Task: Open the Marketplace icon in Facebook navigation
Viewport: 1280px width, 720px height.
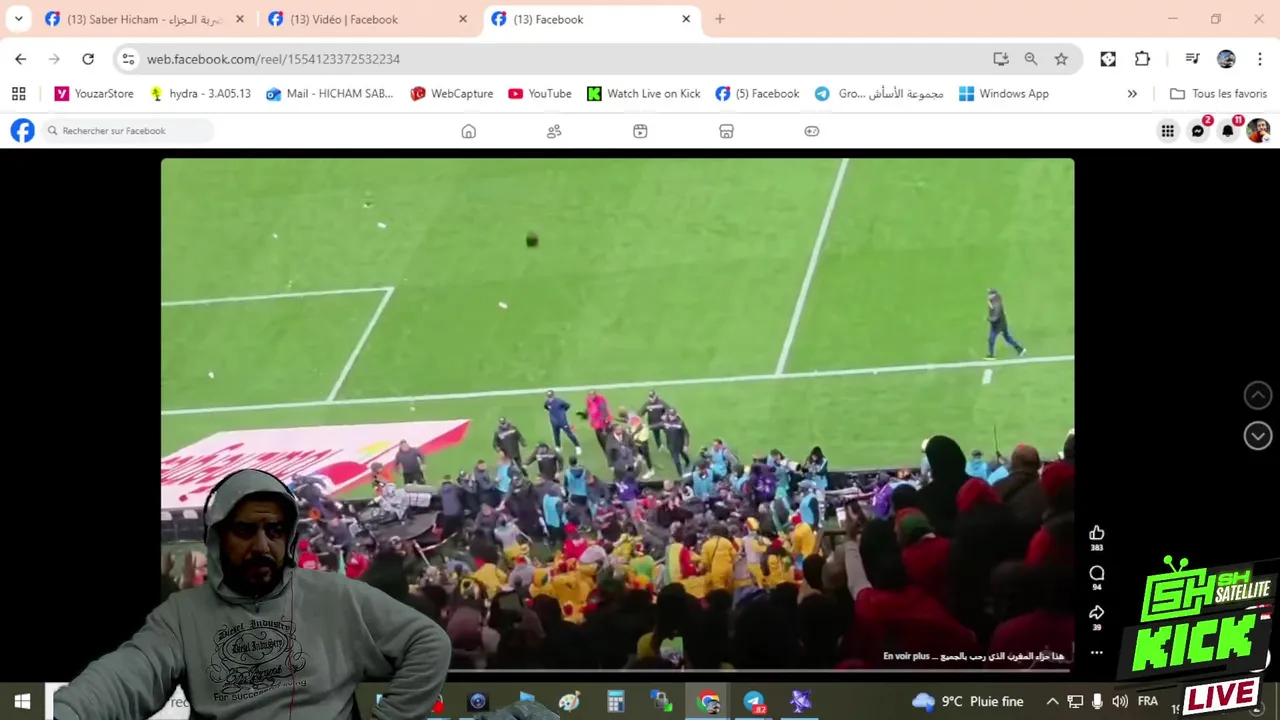Action: tap(727, 131)
